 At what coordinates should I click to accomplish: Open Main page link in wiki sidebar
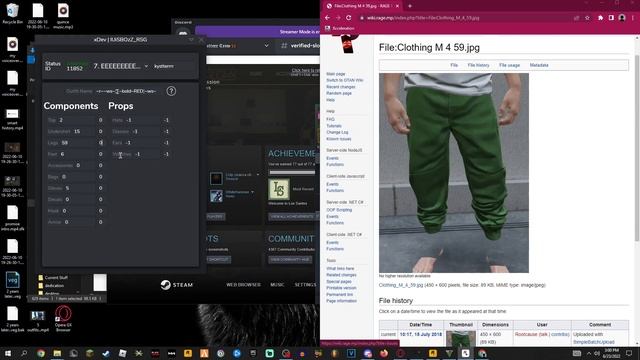(x=336, y=74)
